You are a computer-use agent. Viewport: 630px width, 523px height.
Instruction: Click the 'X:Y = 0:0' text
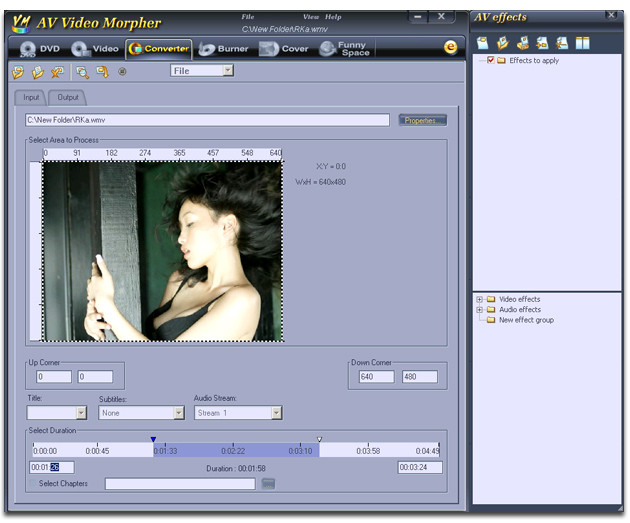coord(331,167)
